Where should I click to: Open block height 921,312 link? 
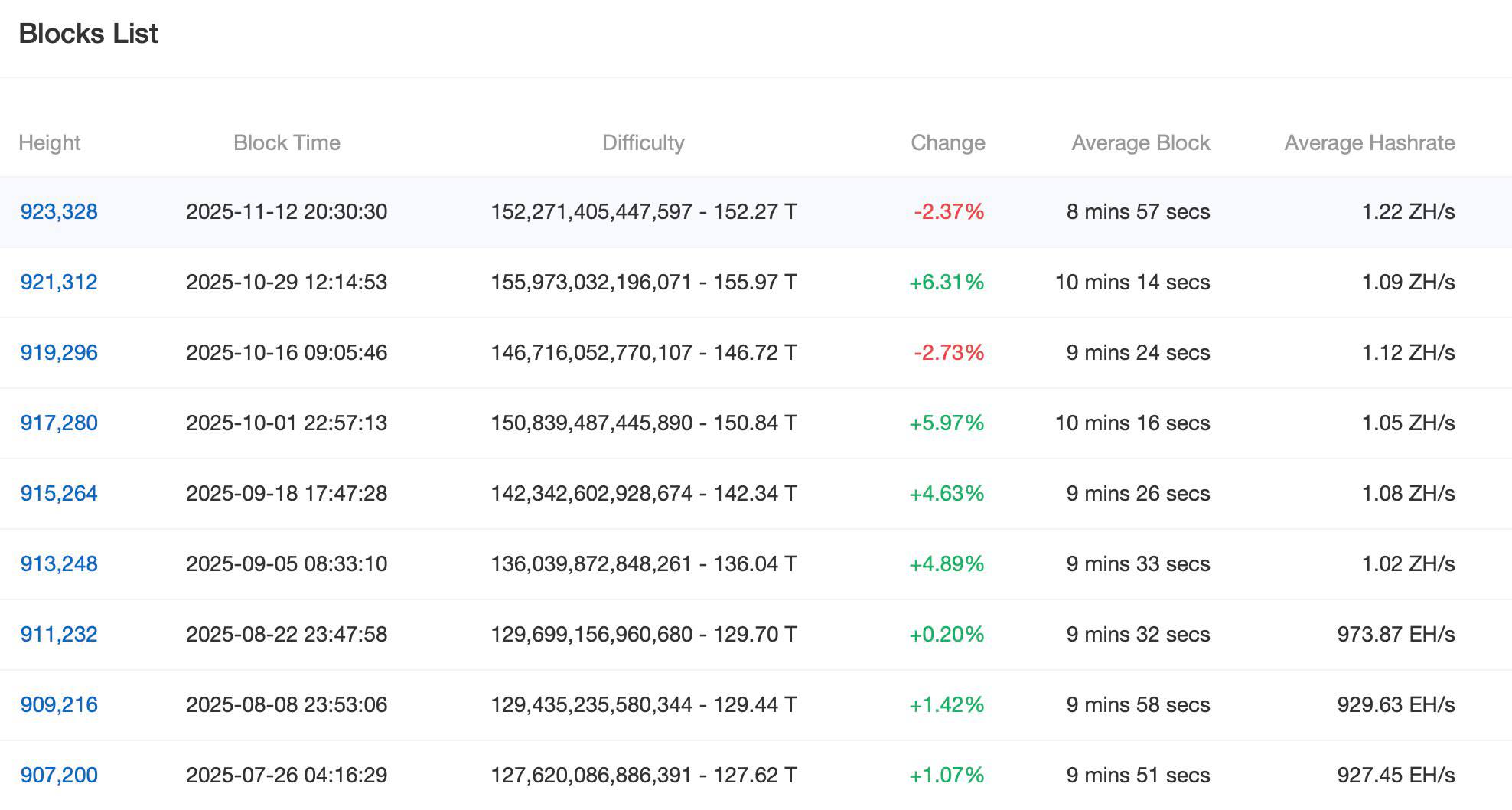[59, 283]
